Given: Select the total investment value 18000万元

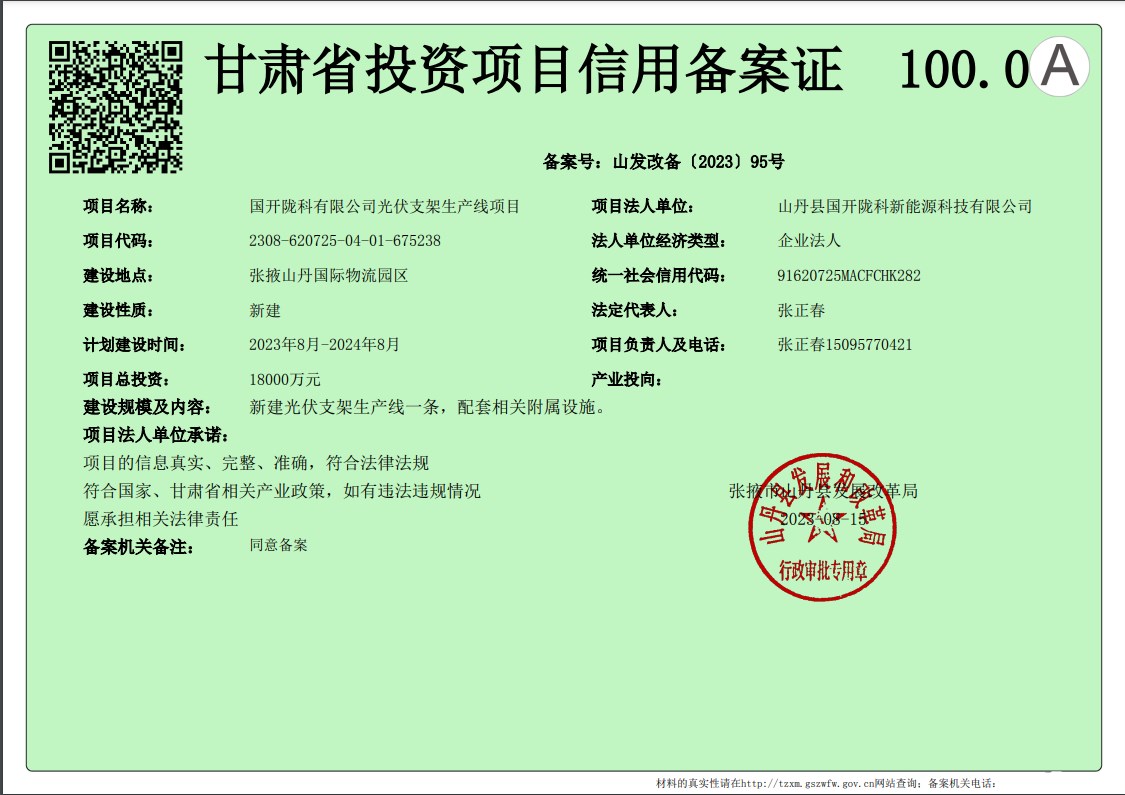Looking at the screenshot, I should point(285,380).
